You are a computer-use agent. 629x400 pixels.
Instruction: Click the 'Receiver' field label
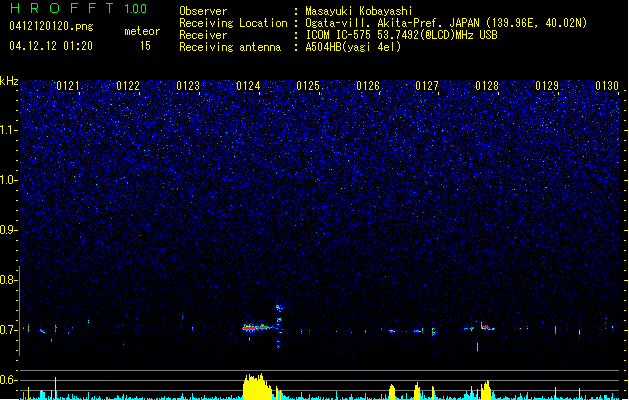click(x=203, y=35)
